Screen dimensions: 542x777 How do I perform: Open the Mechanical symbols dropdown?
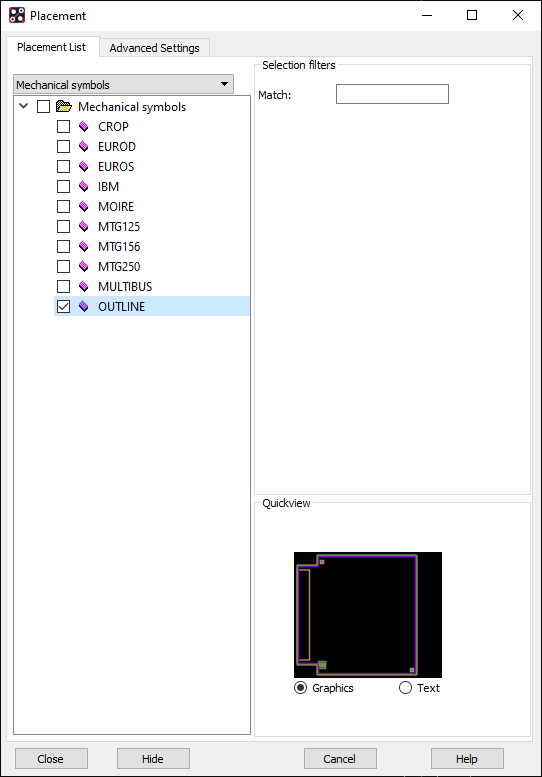pyautogui.click(x=123, y=84)
